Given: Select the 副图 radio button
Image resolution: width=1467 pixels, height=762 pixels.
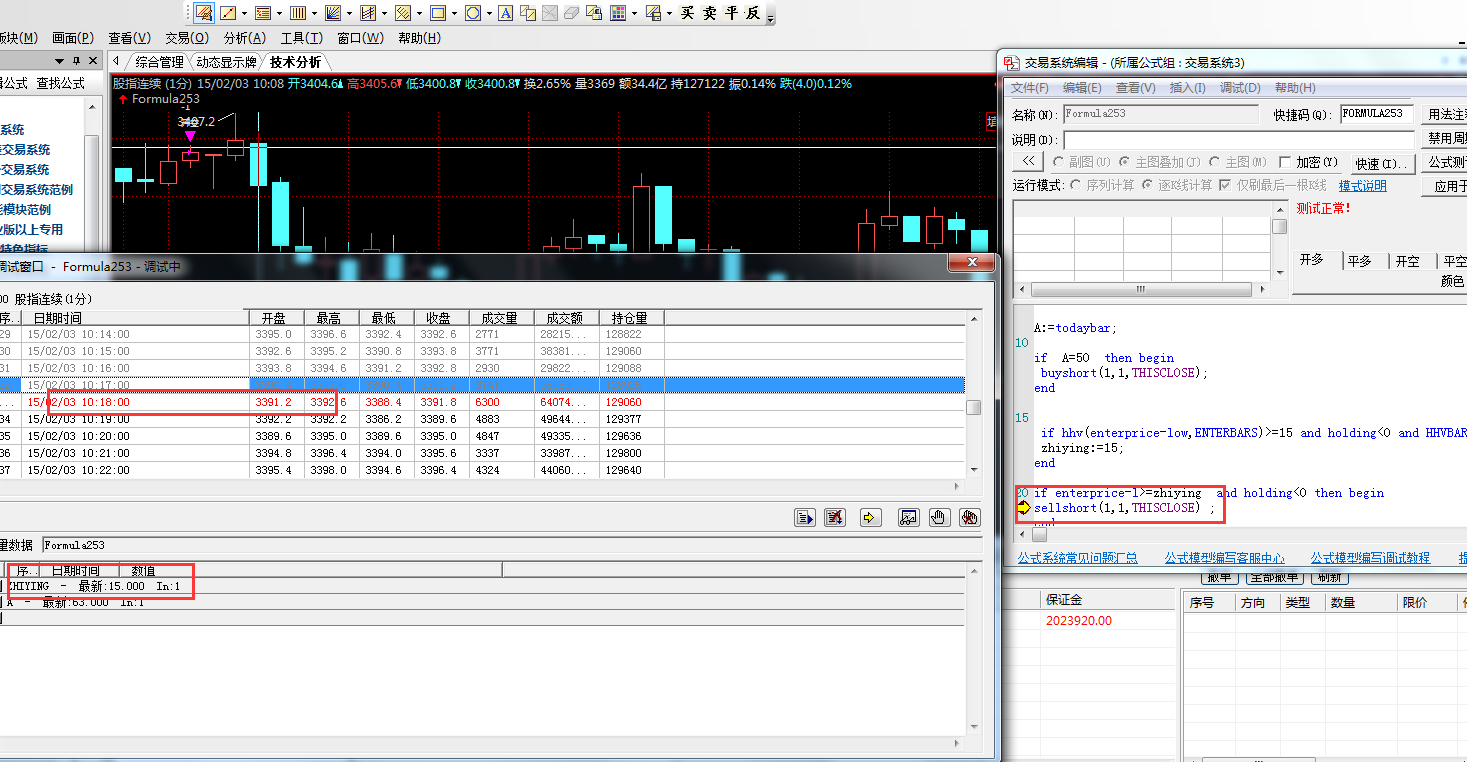Looking at the screenshot, I should click(x=1058, y=162).
